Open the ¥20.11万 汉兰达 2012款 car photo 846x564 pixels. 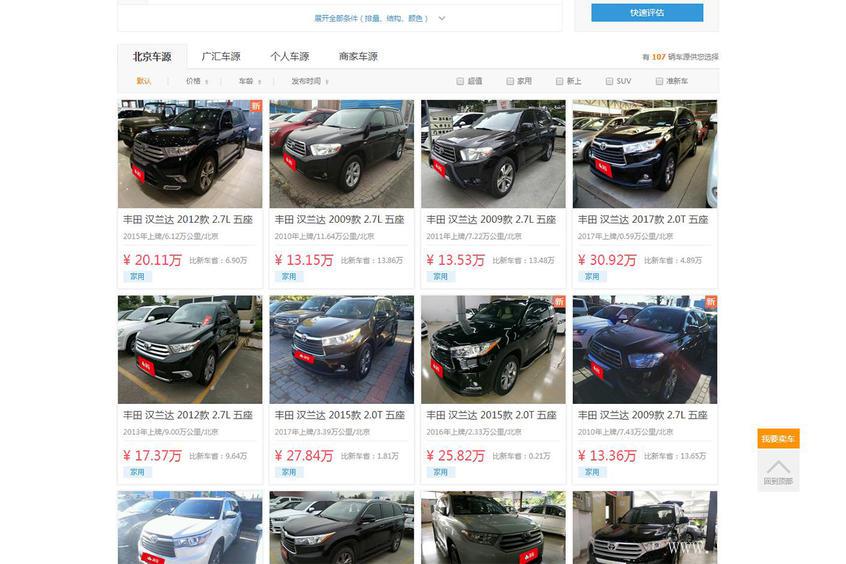190,154
